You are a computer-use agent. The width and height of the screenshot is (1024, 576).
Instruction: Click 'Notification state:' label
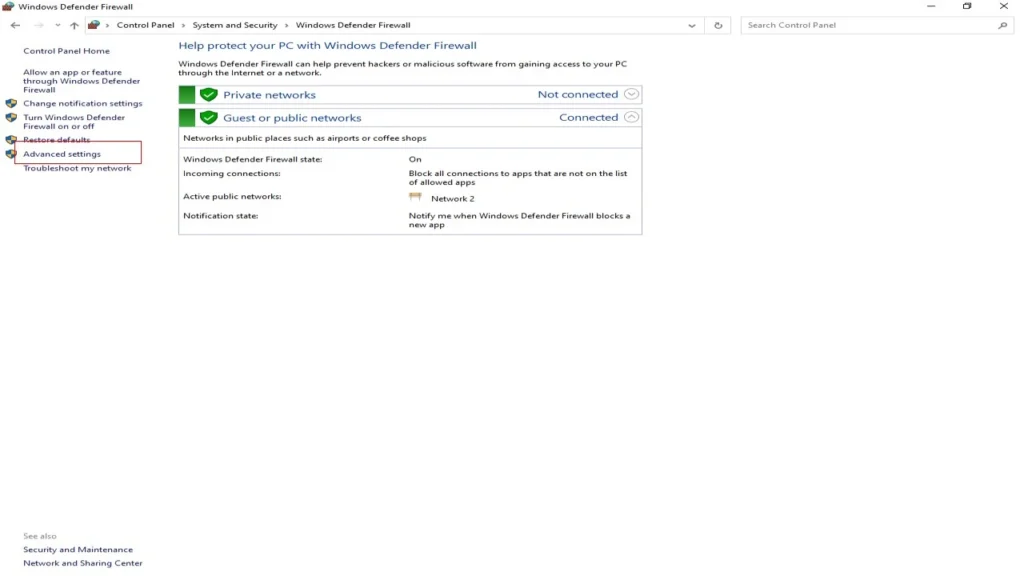(221, 216)
